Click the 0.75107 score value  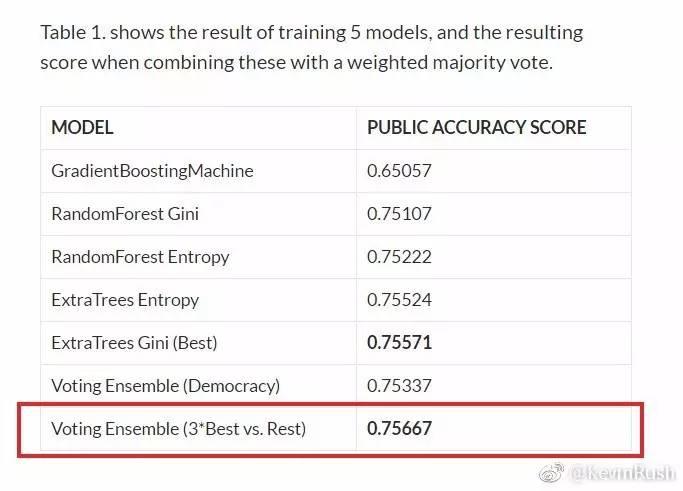[x=399, y=214]
